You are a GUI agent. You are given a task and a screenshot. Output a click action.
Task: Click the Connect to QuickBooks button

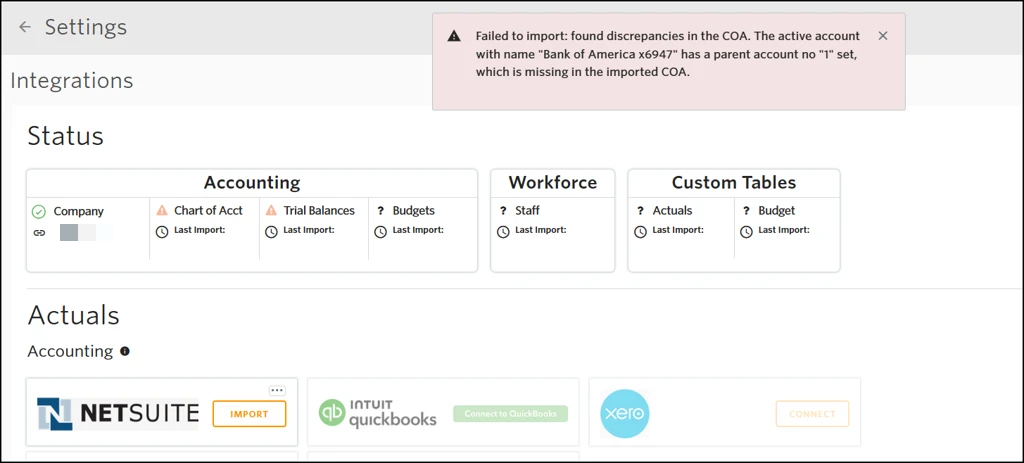[x=510, y=414]
